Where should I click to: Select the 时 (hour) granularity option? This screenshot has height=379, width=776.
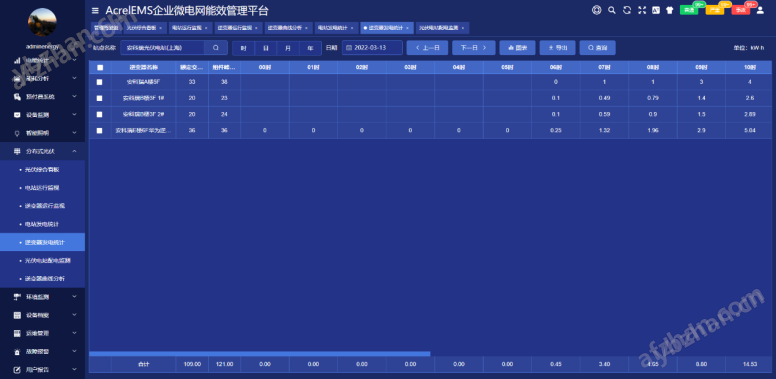(x=243, y=48)
